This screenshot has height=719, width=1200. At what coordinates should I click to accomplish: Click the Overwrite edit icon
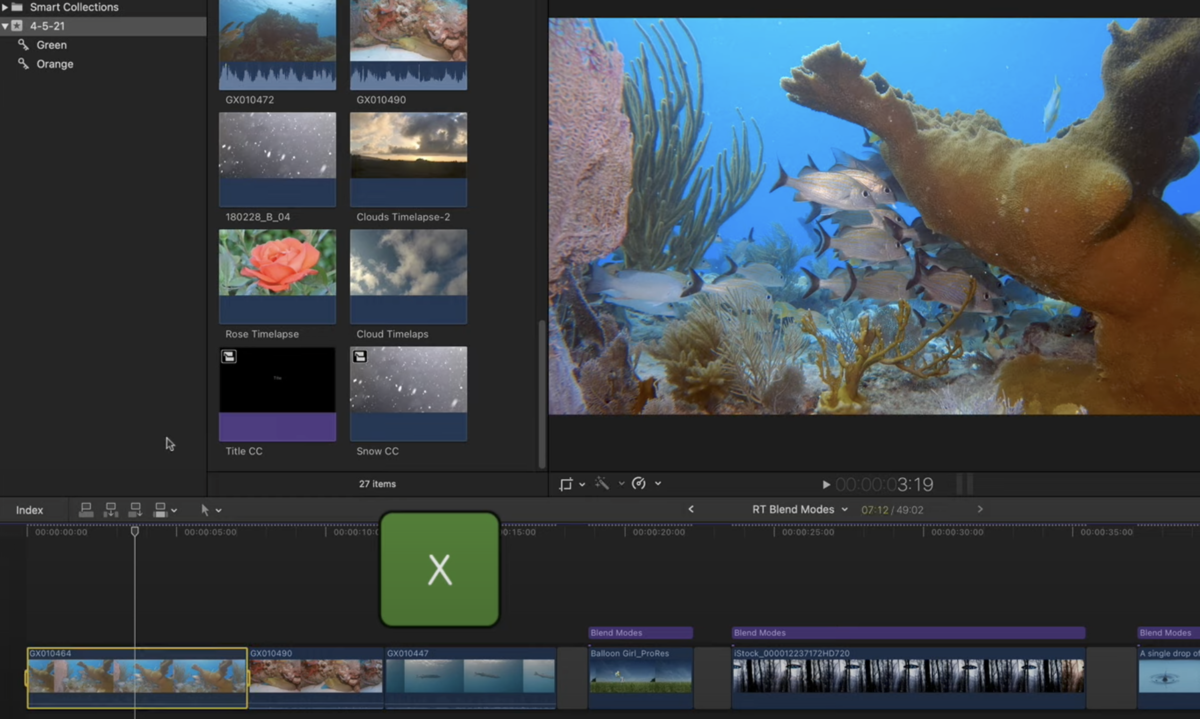click(160, 510)
